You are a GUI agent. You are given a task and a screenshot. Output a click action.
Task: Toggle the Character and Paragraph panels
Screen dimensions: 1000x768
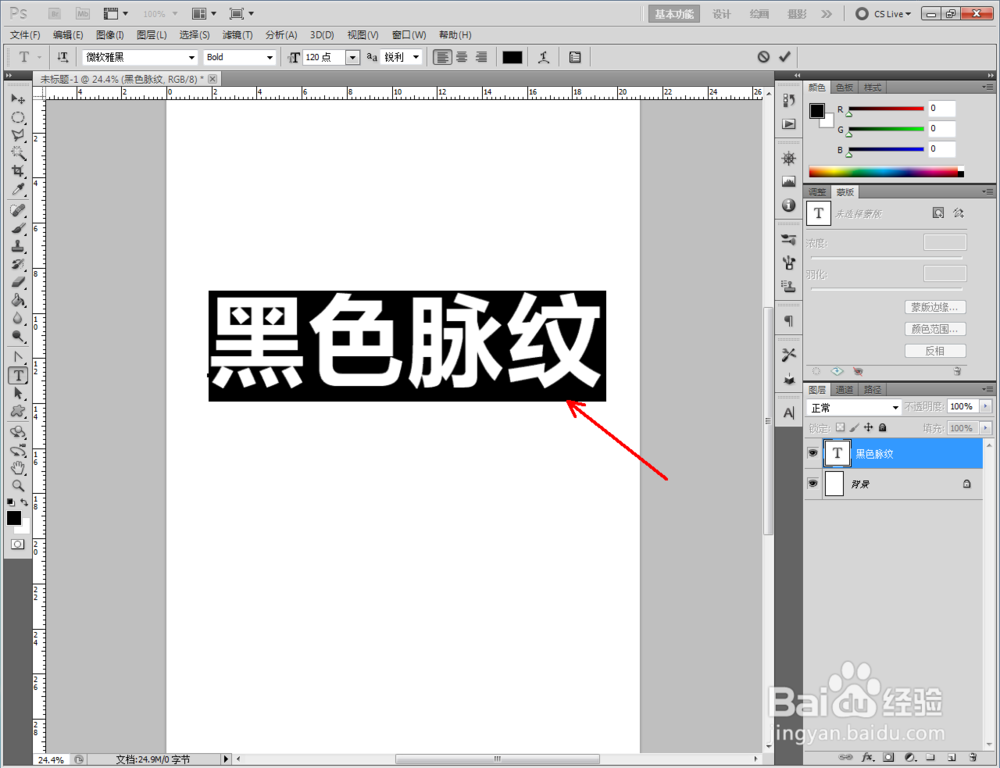(x=575, y=57)
